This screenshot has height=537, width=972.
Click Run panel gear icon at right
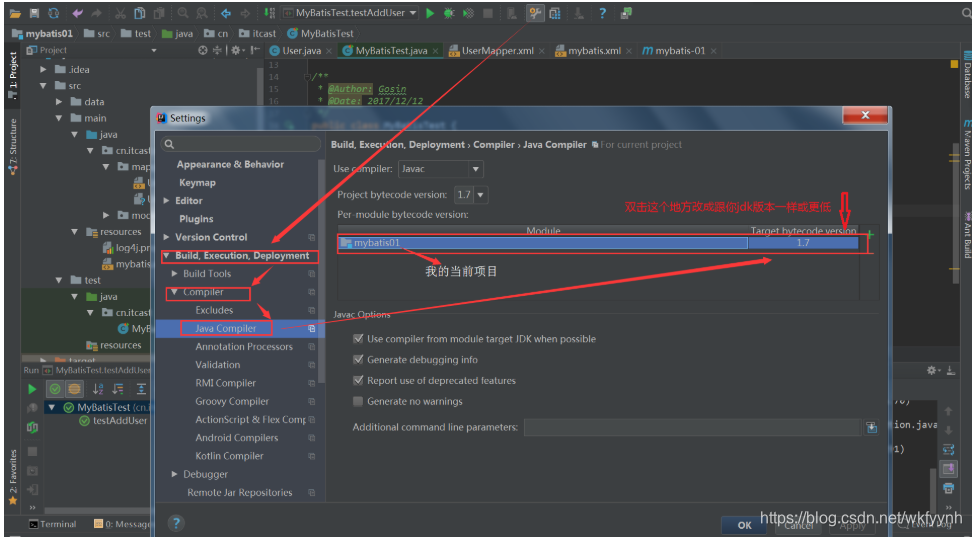click(x=931, y=370)
